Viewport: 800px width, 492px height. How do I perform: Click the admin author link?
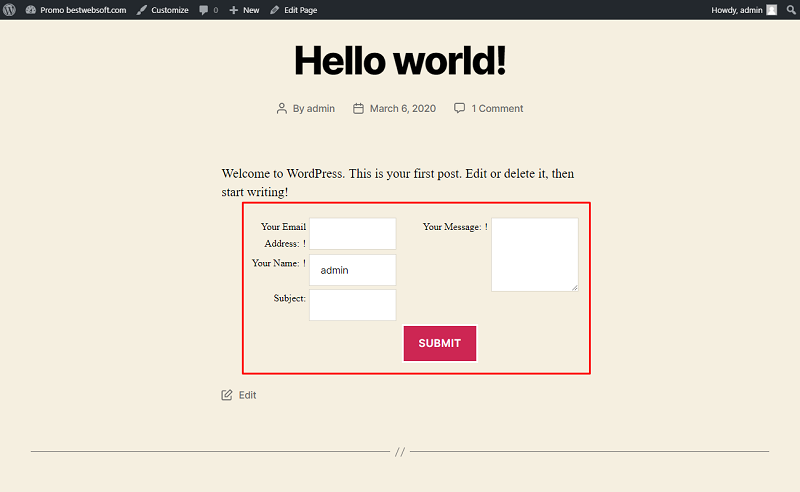pyautogui.click(x=321, y=108)
